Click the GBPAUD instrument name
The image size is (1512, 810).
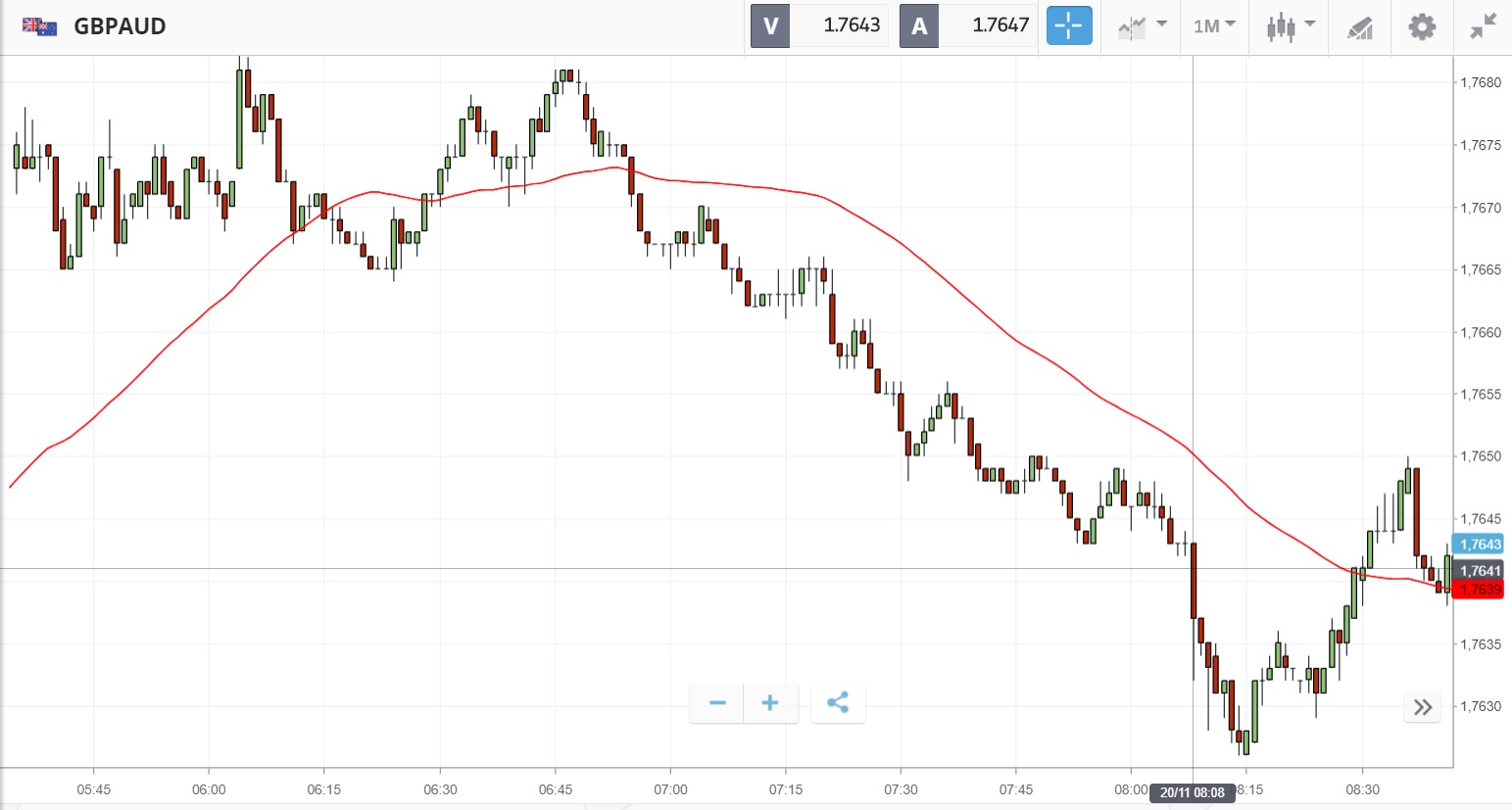(120, 26)
